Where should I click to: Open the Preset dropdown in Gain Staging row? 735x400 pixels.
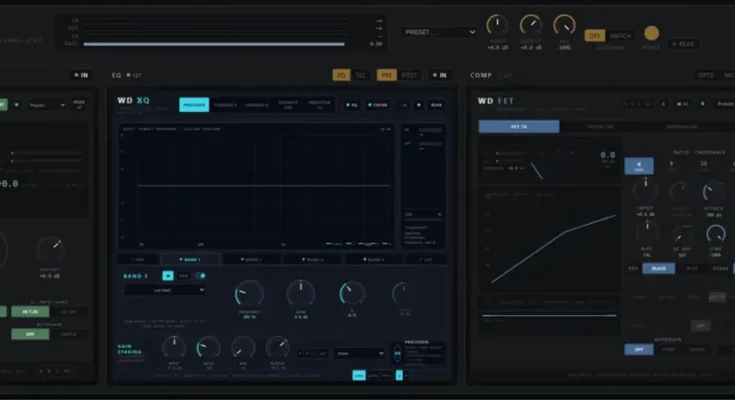[360, 353]
